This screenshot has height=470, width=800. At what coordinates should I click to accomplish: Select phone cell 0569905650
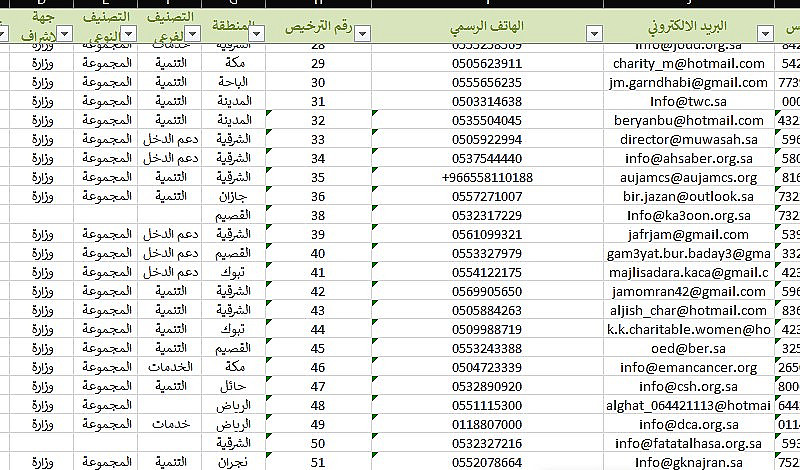pyautogui.click(x=487, y=291)
